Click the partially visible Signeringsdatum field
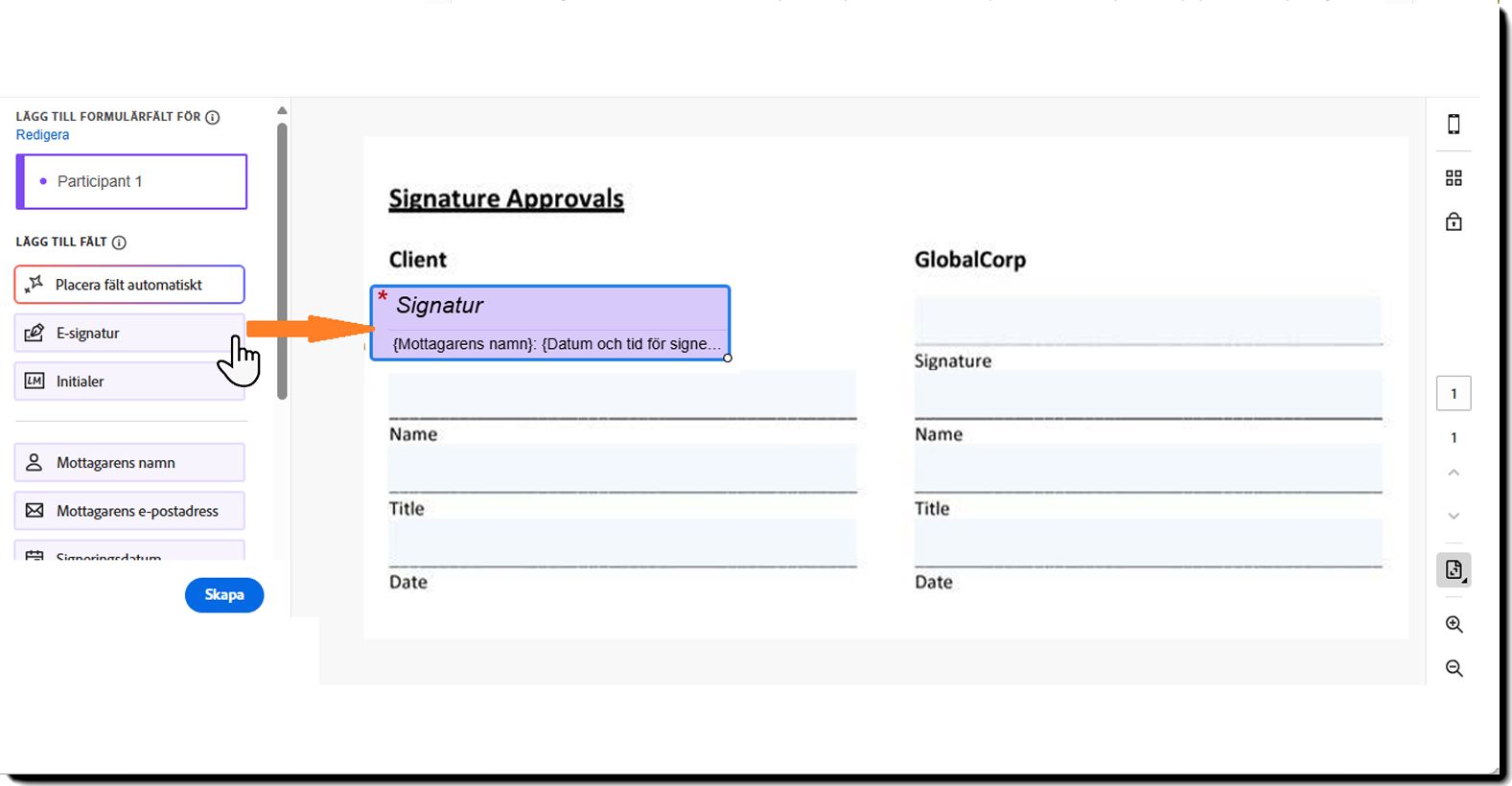Screen dimensions: 1512x786 pos(129,550)
